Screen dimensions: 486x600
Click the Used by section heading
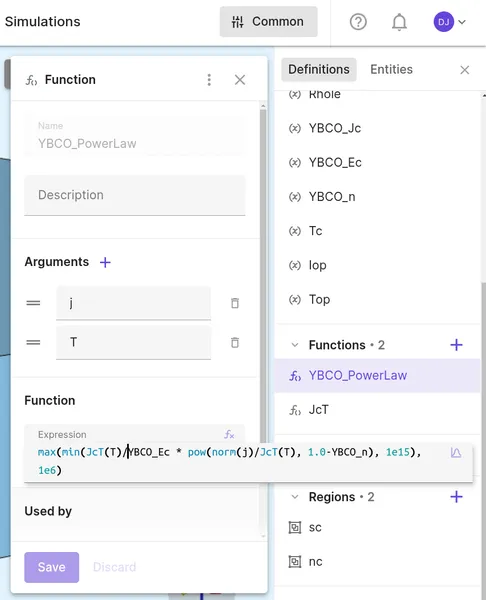point(48,511)
